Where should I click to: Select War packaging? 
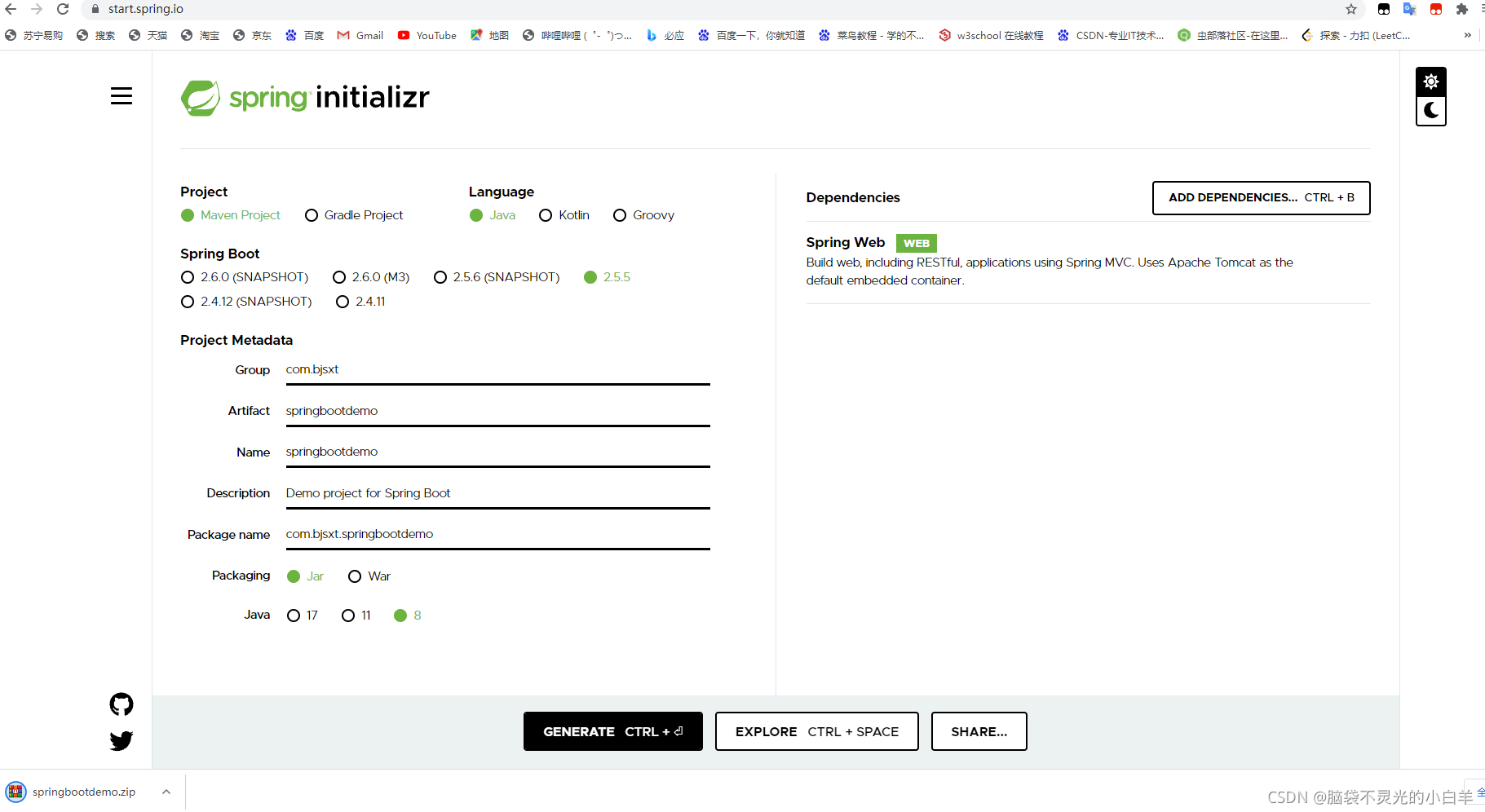[369, 576]
